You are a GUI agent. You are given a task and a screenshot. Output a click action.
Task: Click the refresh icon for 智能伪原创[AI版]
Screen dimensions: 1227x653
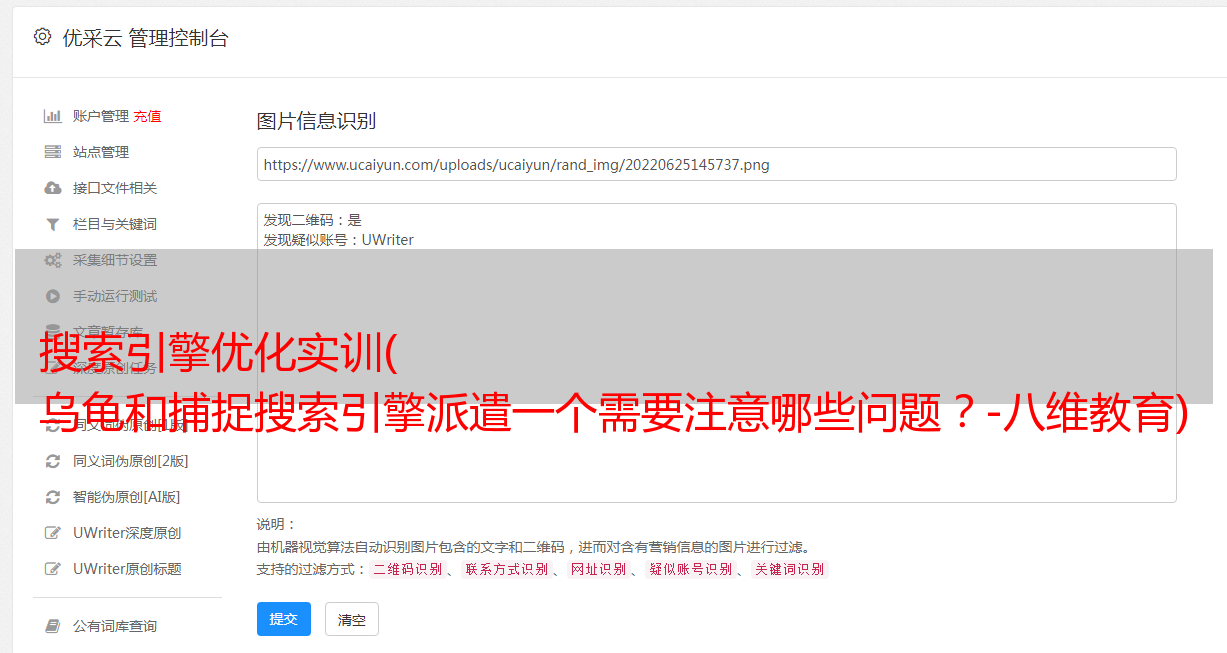pos(53,497)
